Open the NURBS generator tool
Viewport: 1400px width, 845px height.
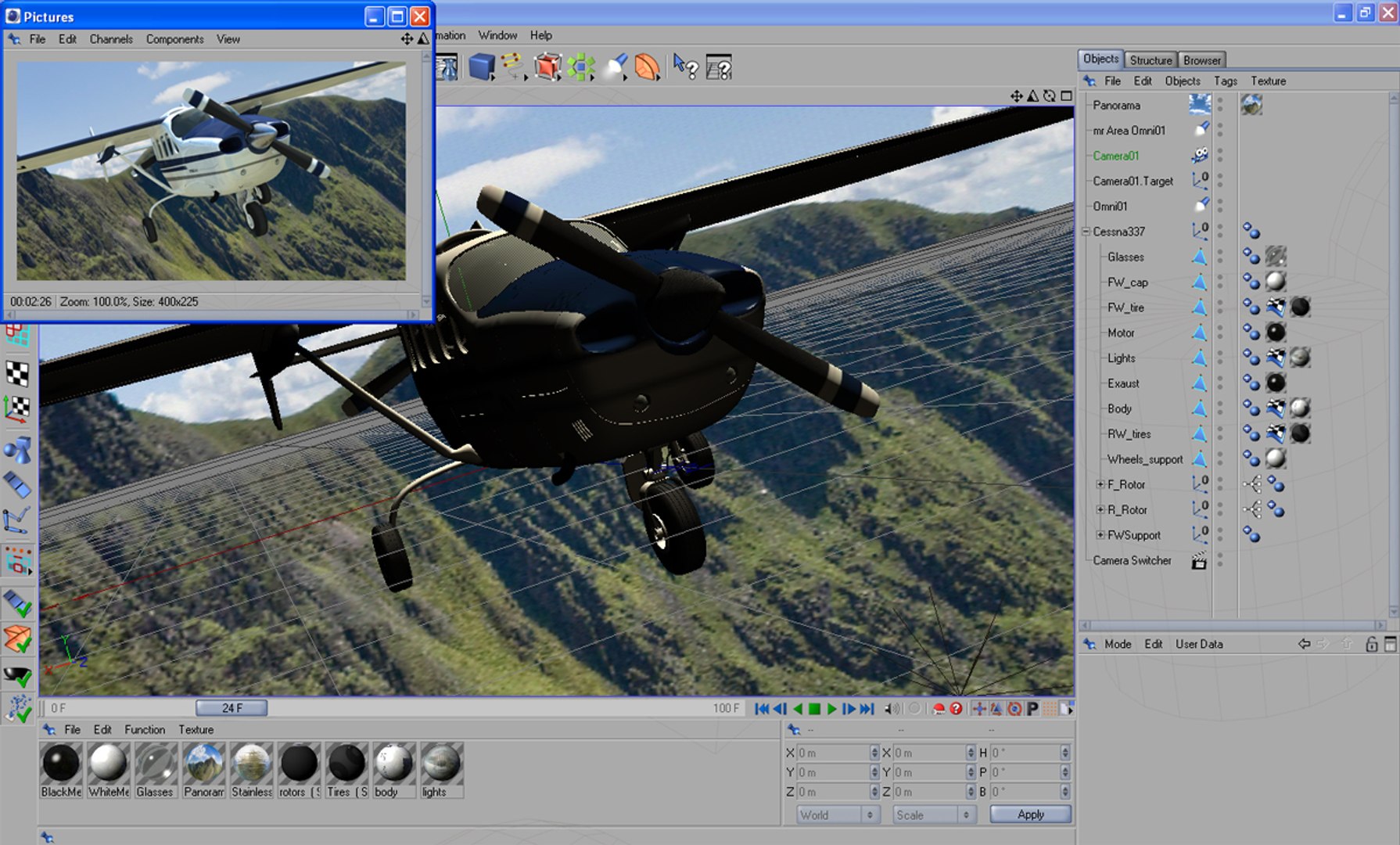[x=547, y=67]
